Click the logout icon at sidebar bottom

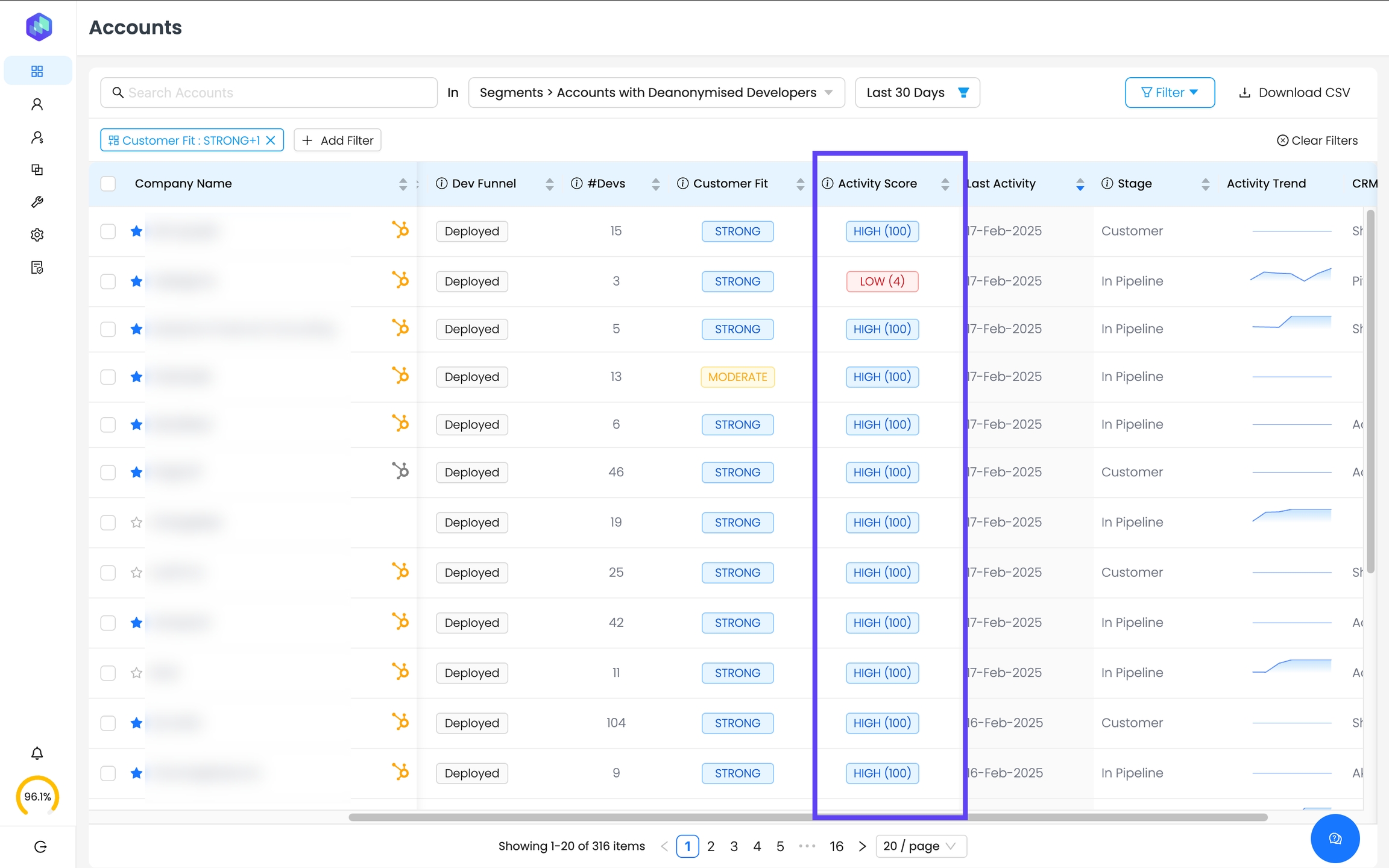(40, 847)
